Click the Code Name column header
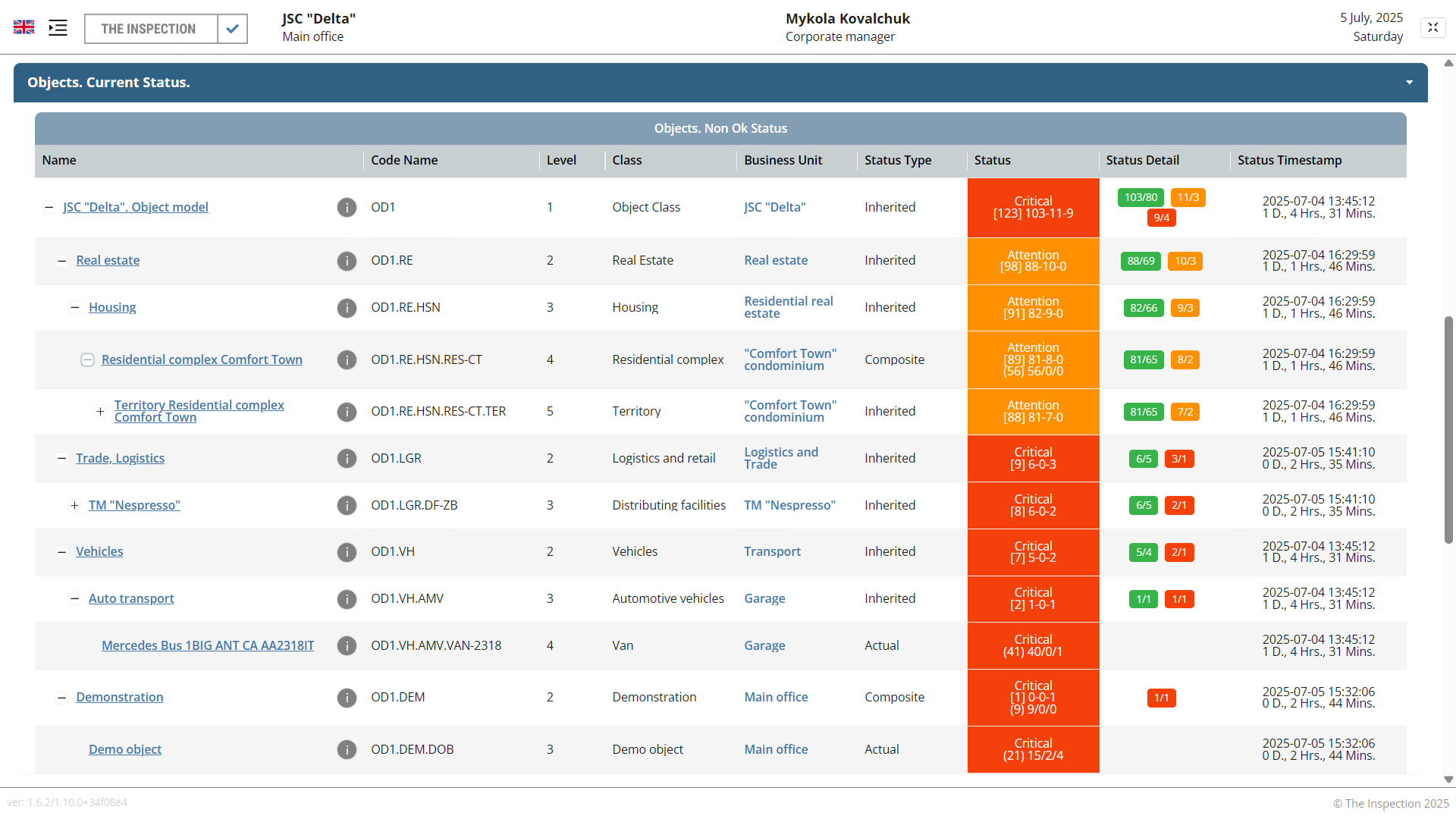The image size is (1456, 819). tap(404, 161)
